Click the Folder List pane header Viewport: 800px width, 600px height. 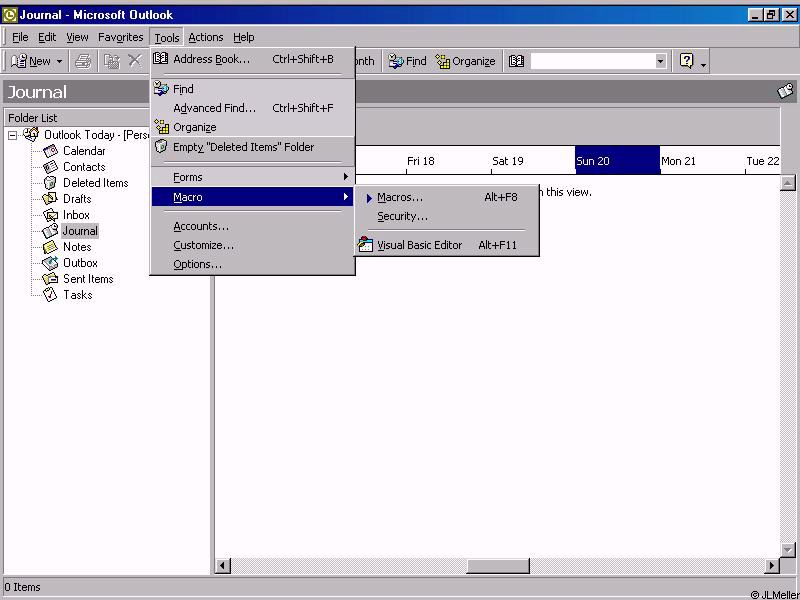[x=77, y=117]
